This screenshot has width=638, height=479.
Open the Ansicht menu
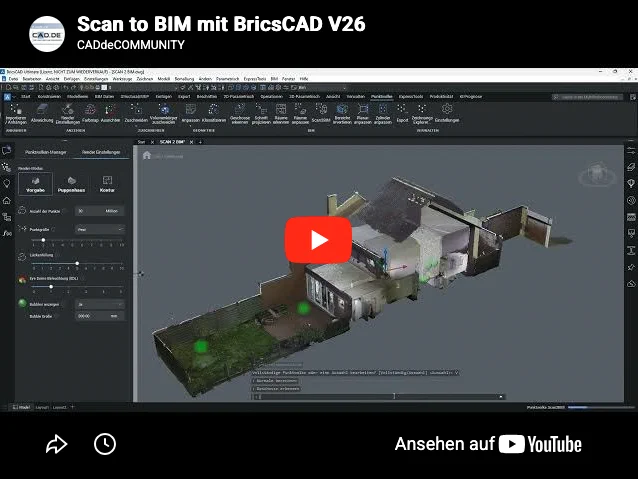tap(52, 79)
